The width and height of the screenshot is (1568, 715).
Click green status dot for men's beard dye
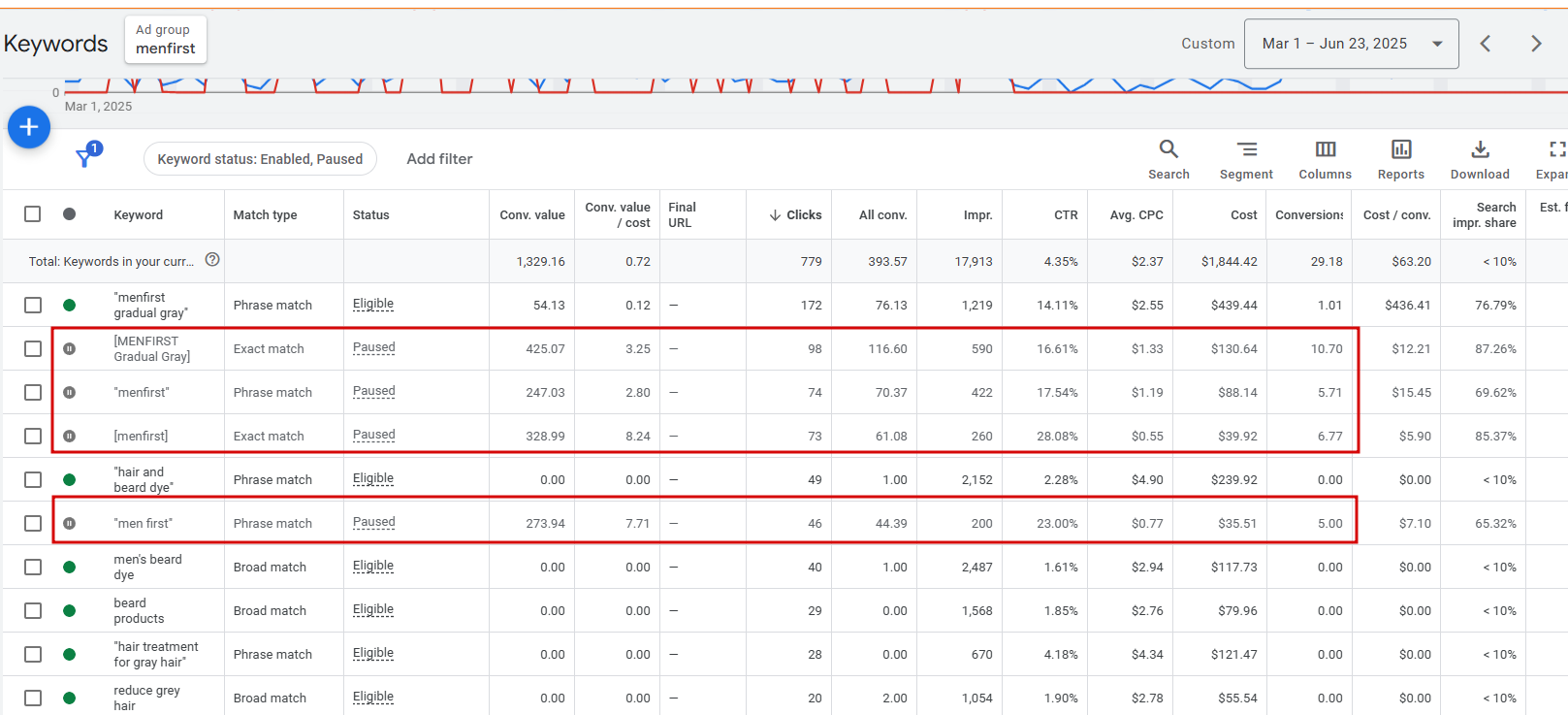[x=69, y=567]
